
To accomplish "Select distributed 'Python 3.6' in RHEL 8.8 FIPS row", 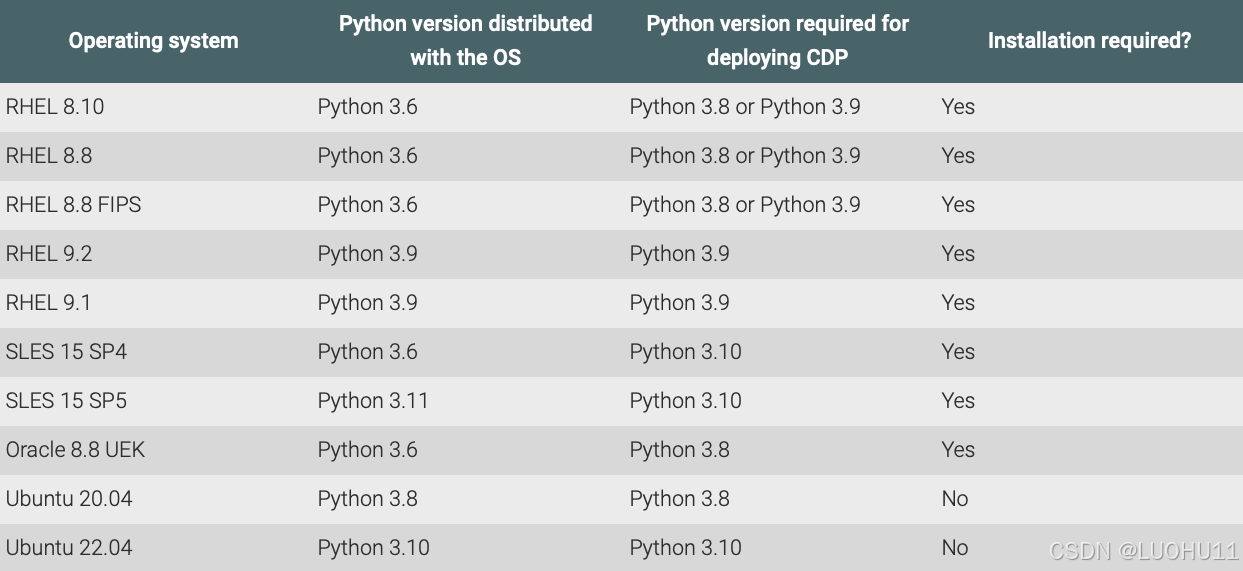I will pos(368,205).
